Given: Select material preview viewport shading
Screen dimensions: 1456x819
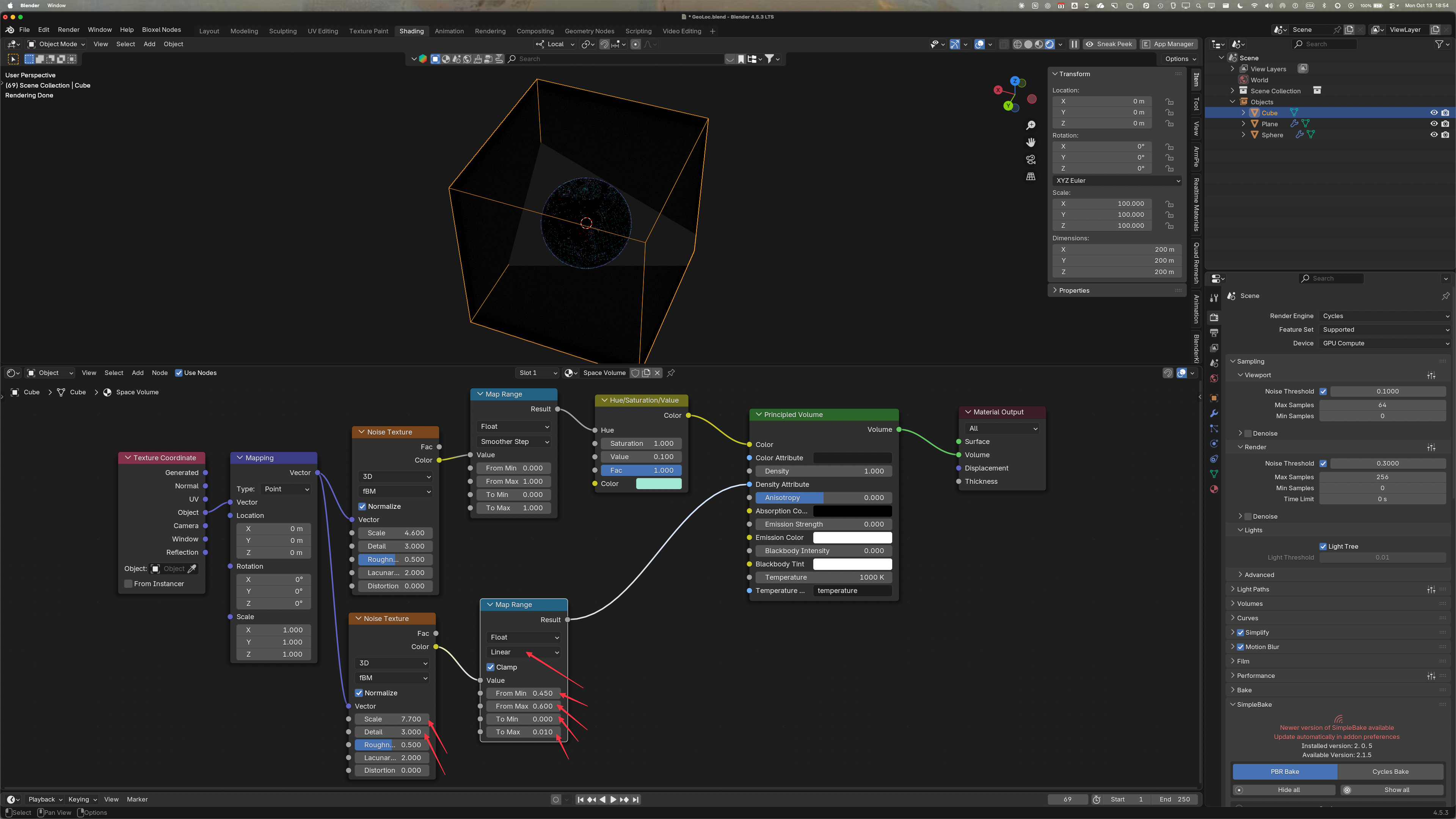Looking at the screenshot, I should click(1039, 44).
